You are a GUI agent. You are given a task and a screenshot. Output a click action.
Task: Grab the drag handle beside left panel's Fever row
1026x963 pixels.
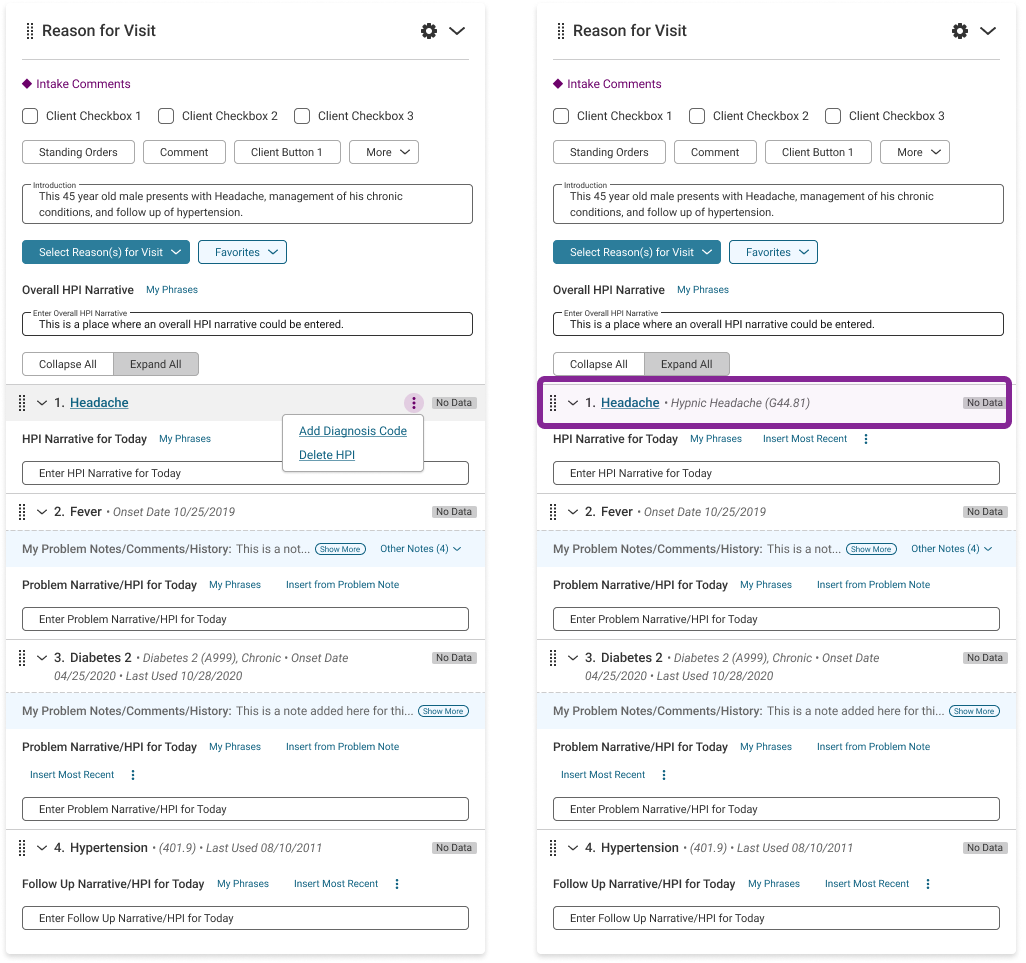click(x=22, y=512)
